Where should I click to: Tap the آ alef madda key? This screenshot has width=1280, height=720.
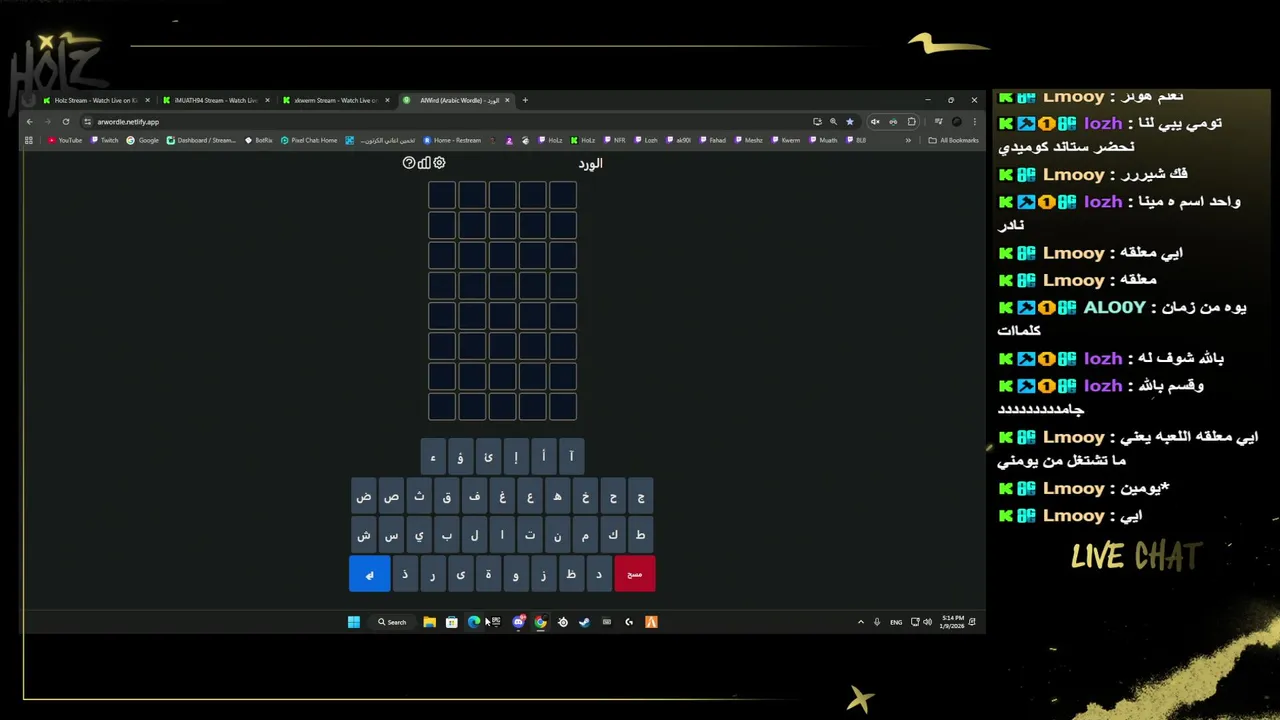[x=571, y=457]
